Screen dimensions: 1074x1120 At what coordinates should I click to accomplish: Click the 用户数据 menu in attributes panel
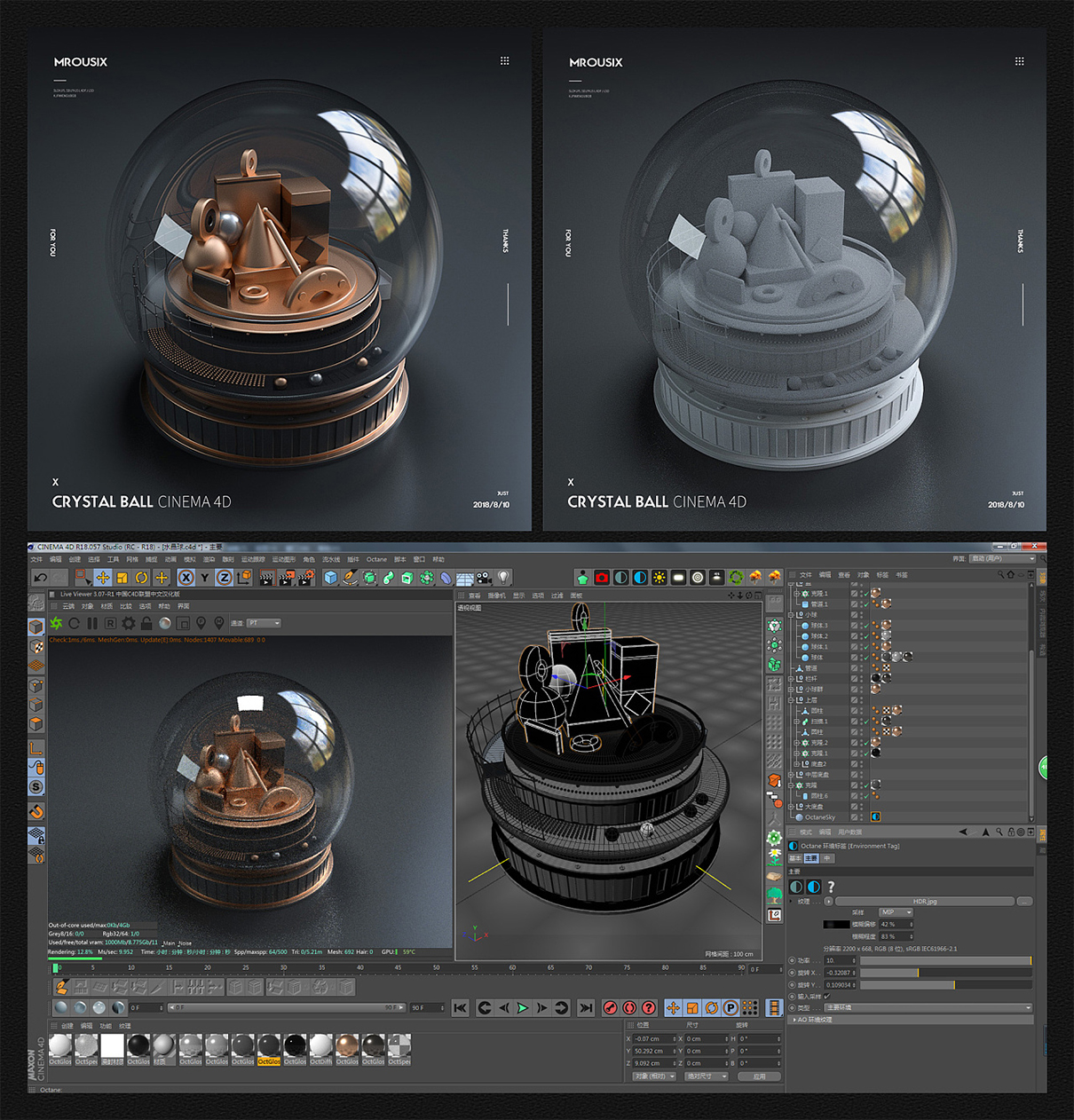point(850,832)
